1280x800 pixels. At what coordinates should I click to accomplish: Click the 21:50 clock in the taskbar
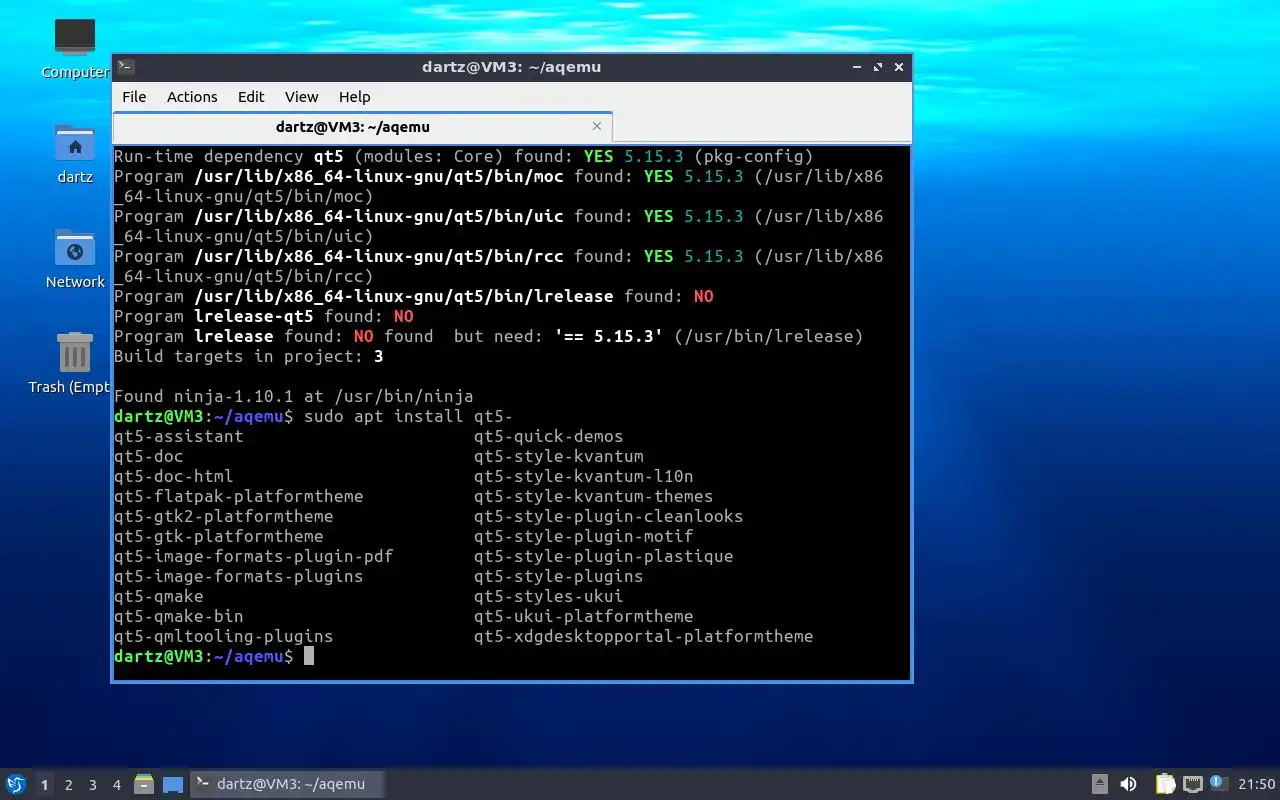1257,784
